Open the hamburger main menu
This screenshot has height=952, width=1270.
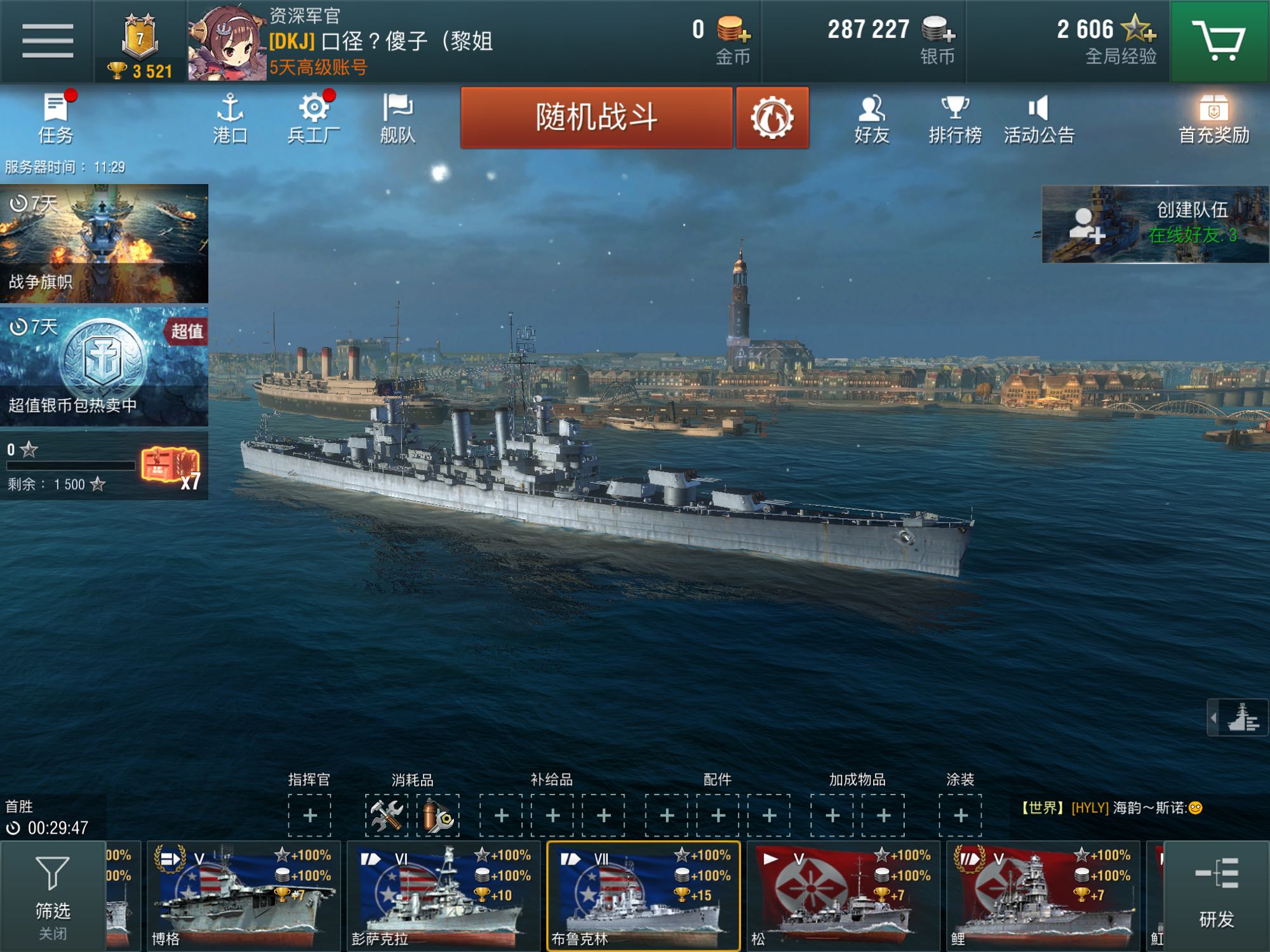point(48,41)
